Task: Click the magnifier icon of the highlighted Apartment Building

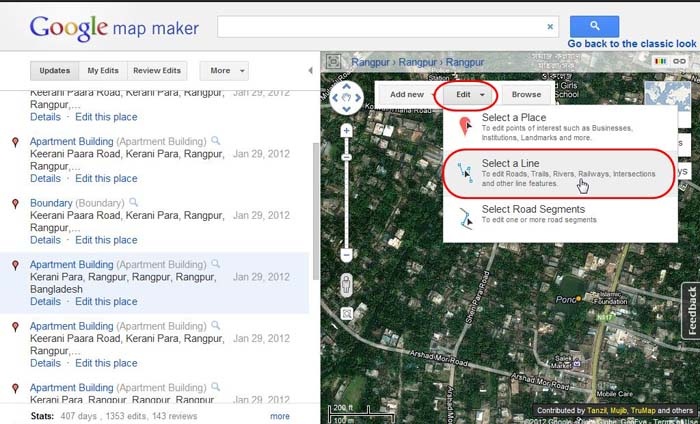Action: pyautogui.click(x=215, y=263)
